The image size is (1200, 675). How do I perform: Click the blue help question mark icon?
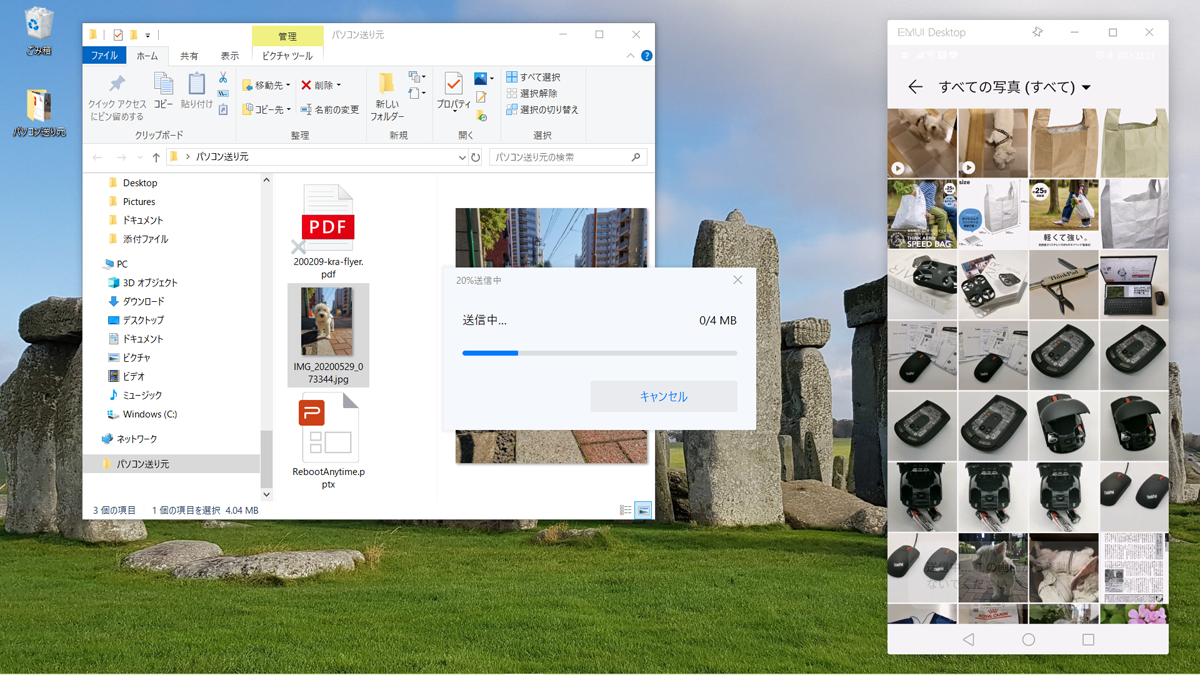point(646,56)
